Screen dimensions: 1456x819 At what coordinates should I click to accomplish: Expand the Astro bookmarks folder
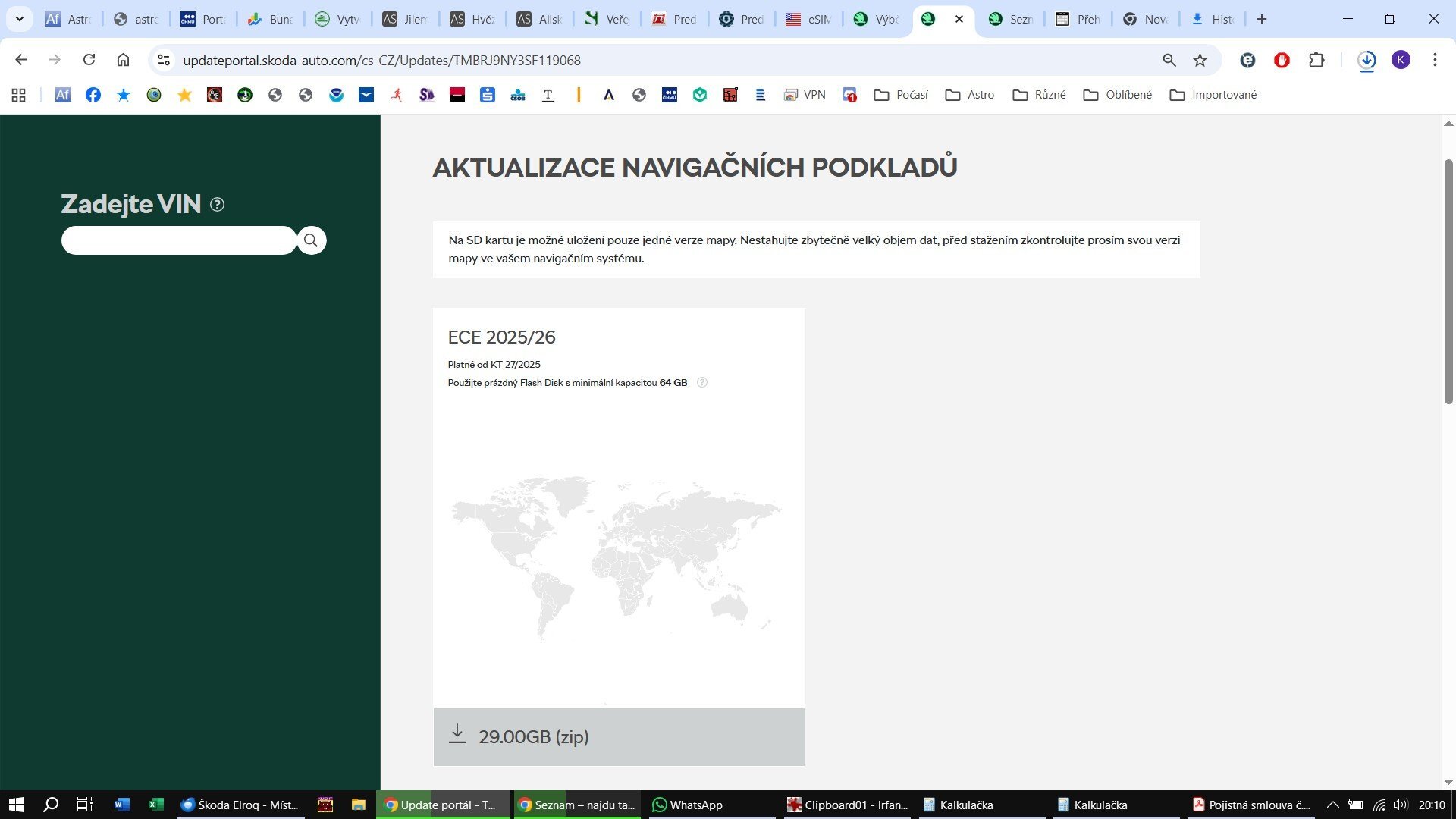970,95
